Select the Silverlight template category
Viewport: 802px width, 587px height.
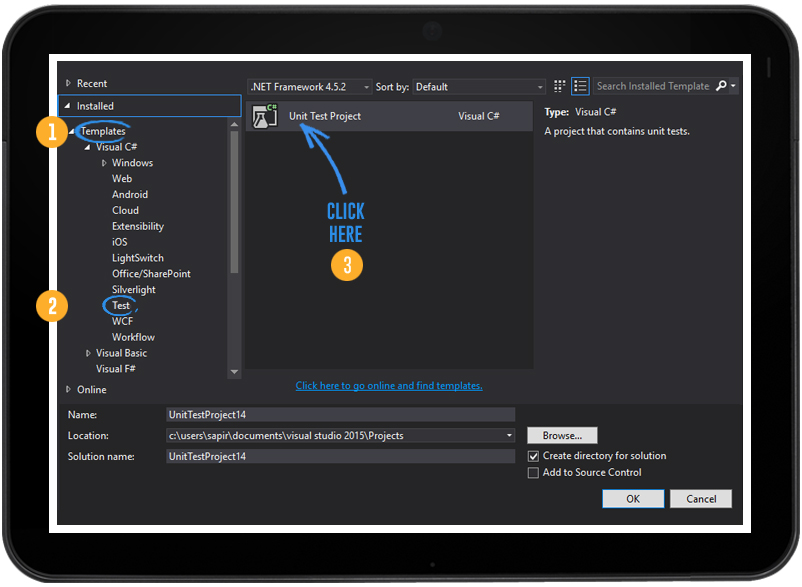click(x=134, y=290)
